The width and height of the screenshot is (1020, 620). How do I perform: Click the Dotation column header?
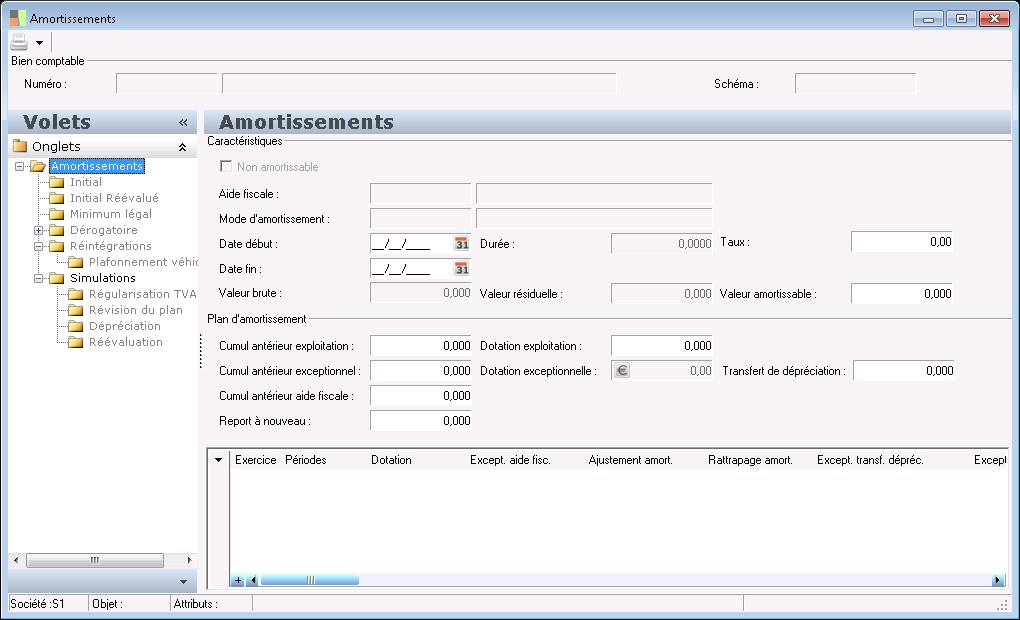point(391,460)
